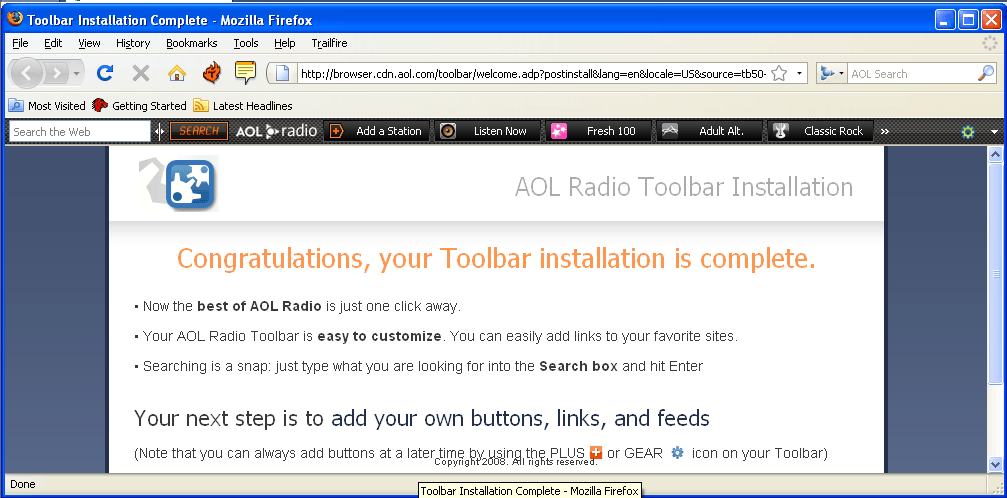1007x498 pixels.
Task: Click the search magnifier icon
Action: (985, 73)
